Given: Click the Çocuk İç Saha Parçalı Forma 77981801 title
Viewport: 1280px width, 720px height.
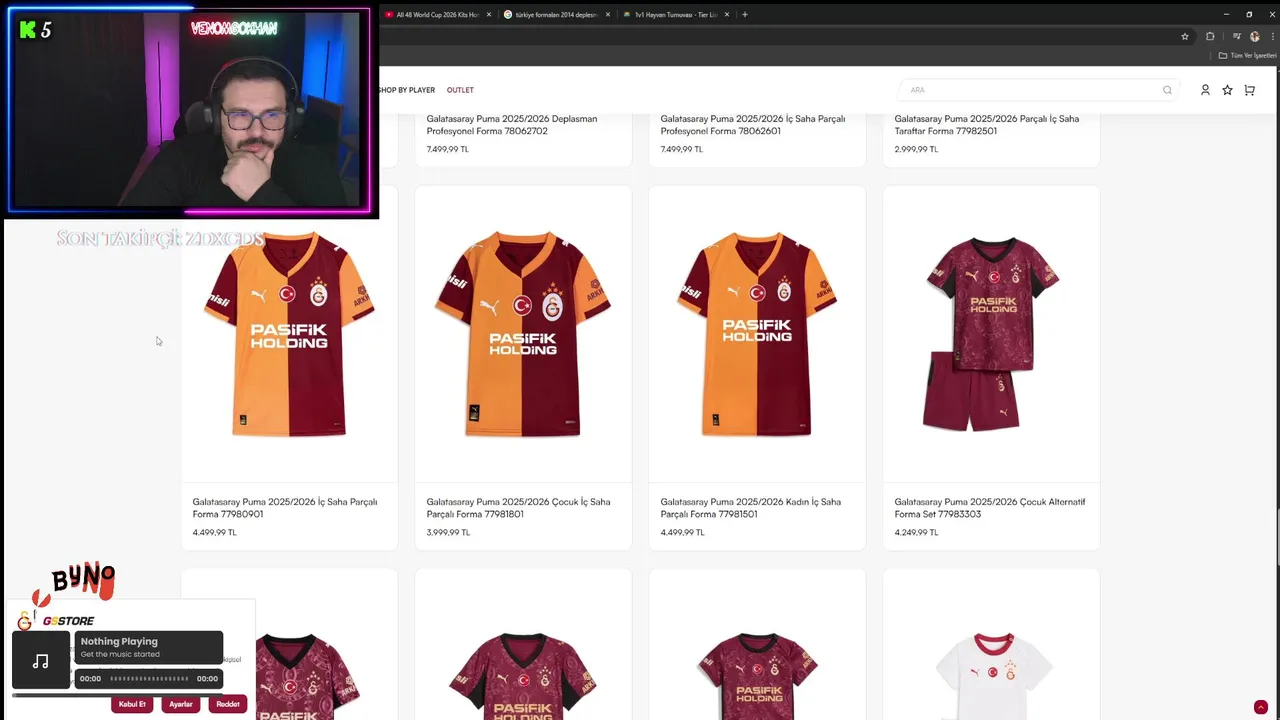Looking at the screenshot, I should point(518,508).
